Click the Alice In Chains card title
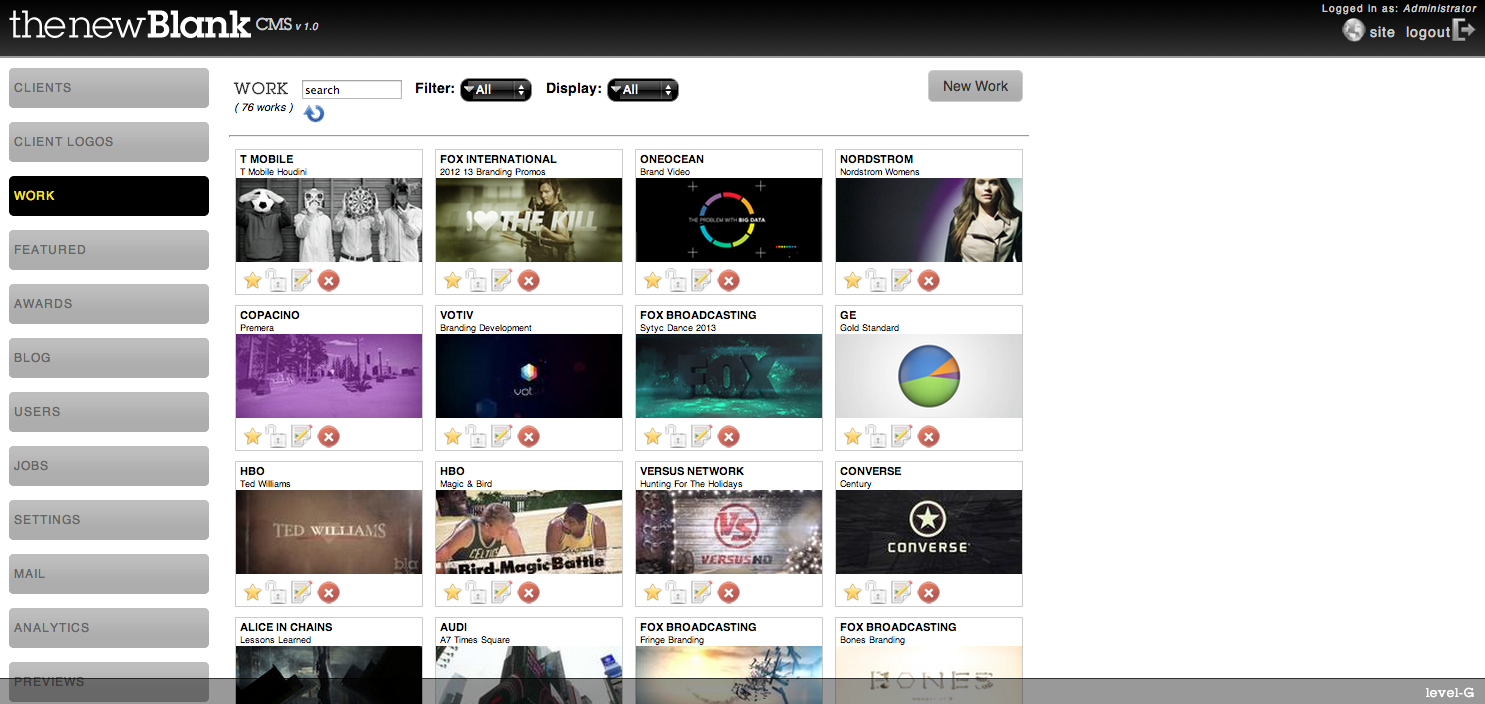This screenshot has height=704, width=1485. click(286, 627)
